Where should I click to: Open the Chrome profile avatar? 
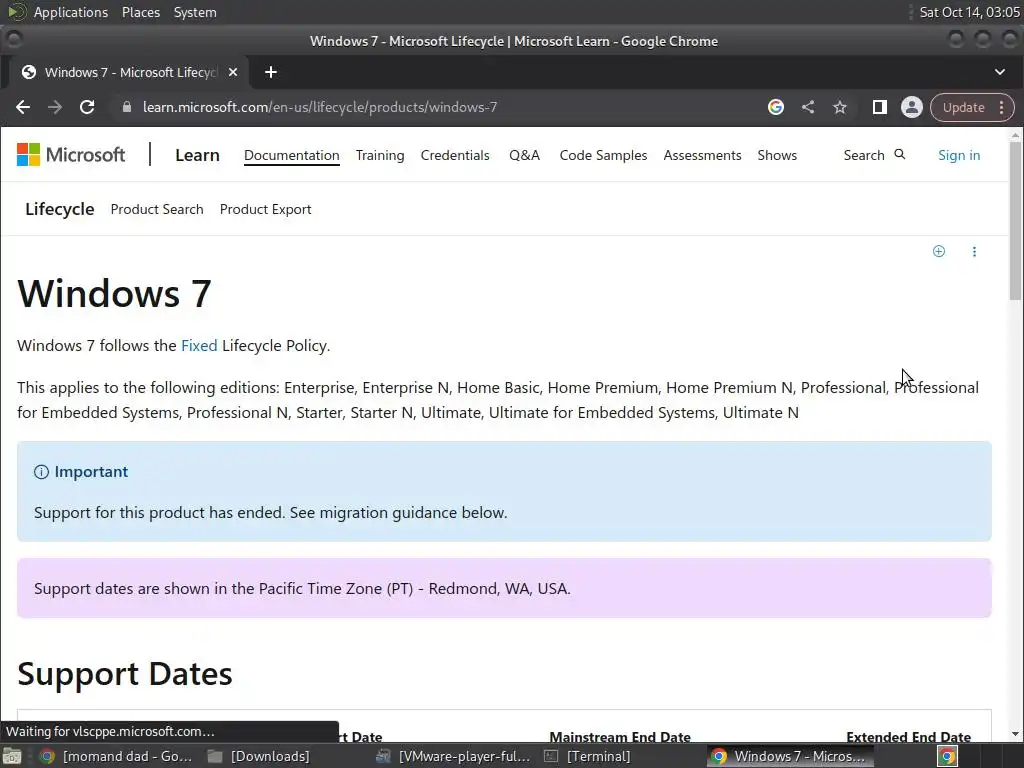click(912, 107)
